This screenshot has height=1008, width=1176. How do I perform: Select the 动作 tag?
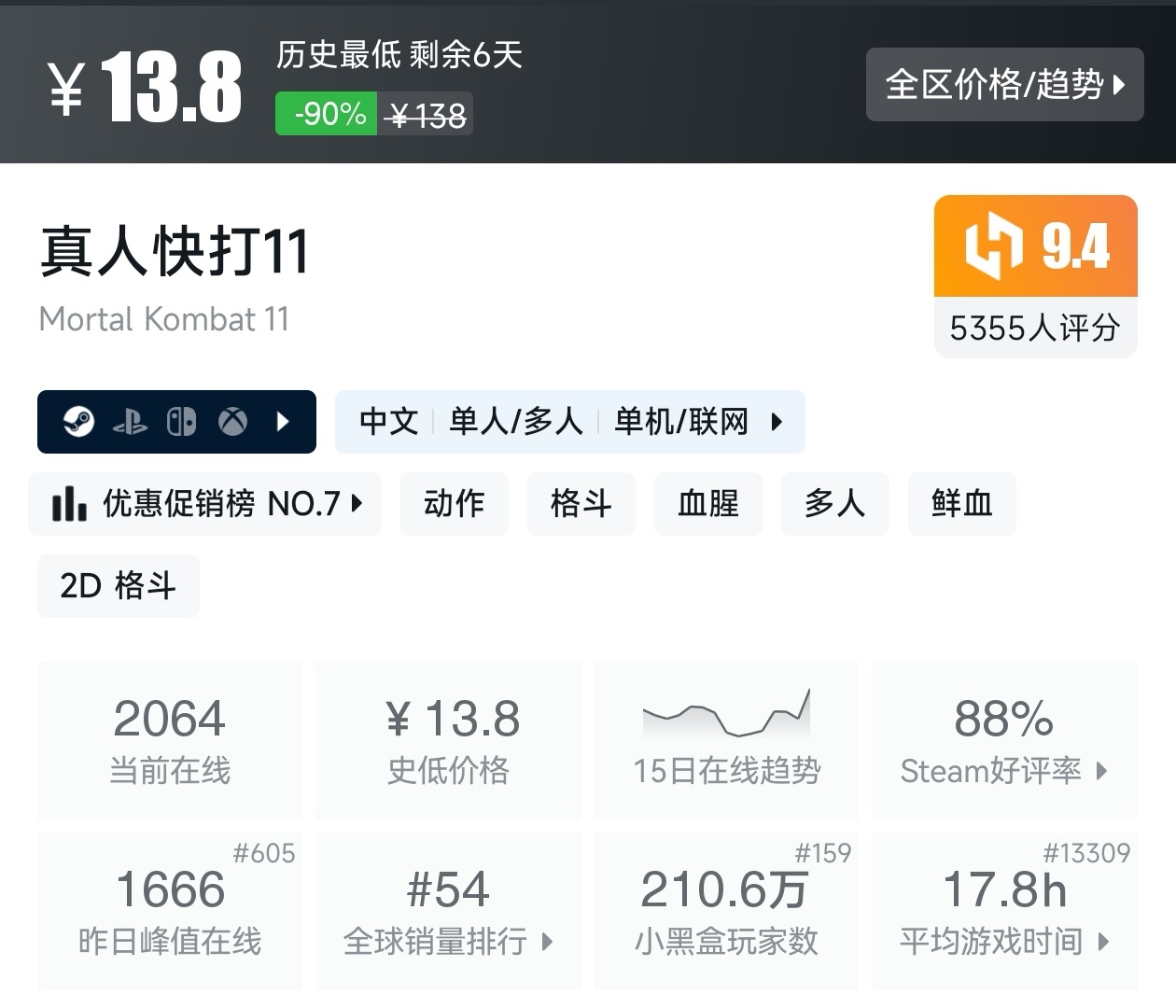point(455,504)
